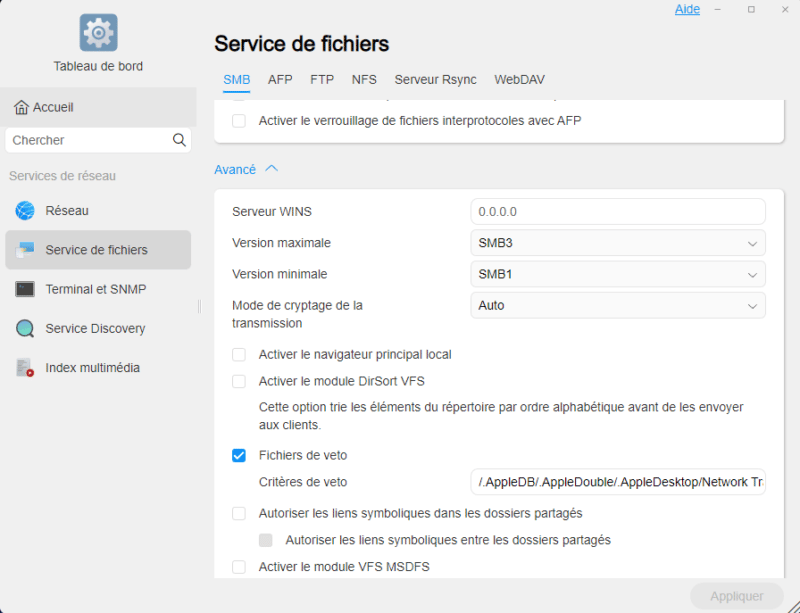Click the Index multimédia icon
This screenshot has height=613, width=800.
[x=25, y=368]
